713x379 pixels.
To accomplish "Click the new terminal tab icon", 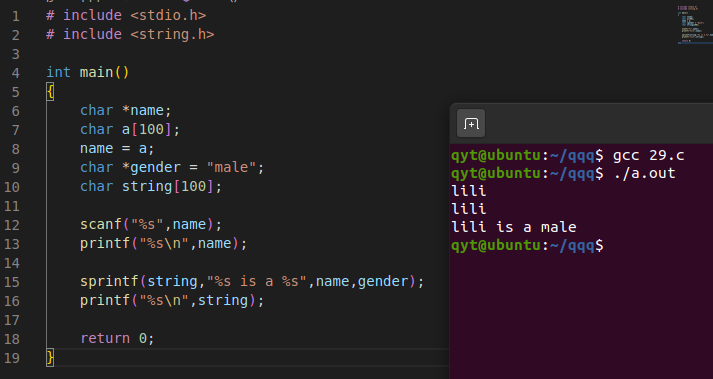I will pos(471,123).
